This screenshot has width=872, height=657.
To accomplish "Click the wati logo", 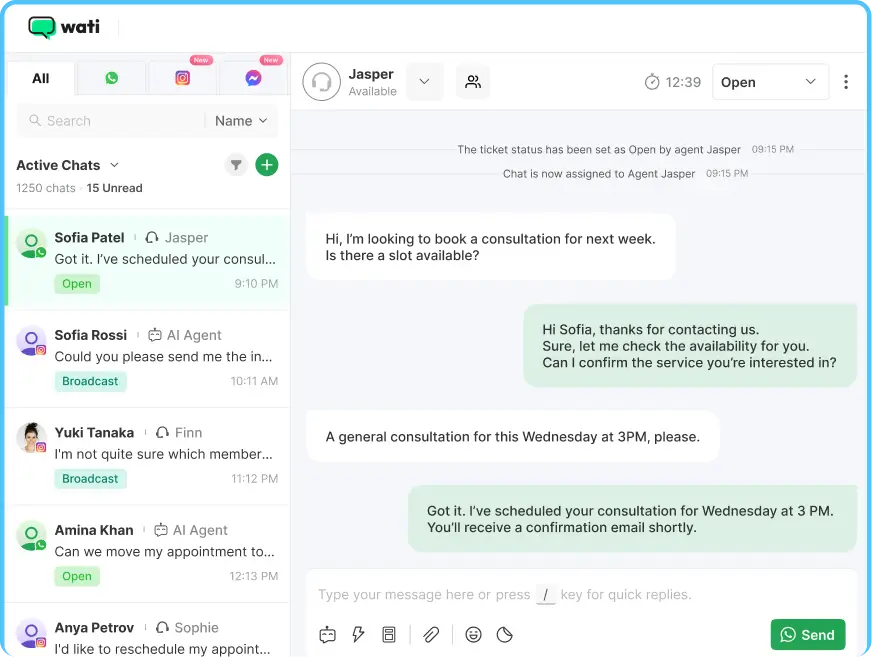I will click(x=64, y=27).
